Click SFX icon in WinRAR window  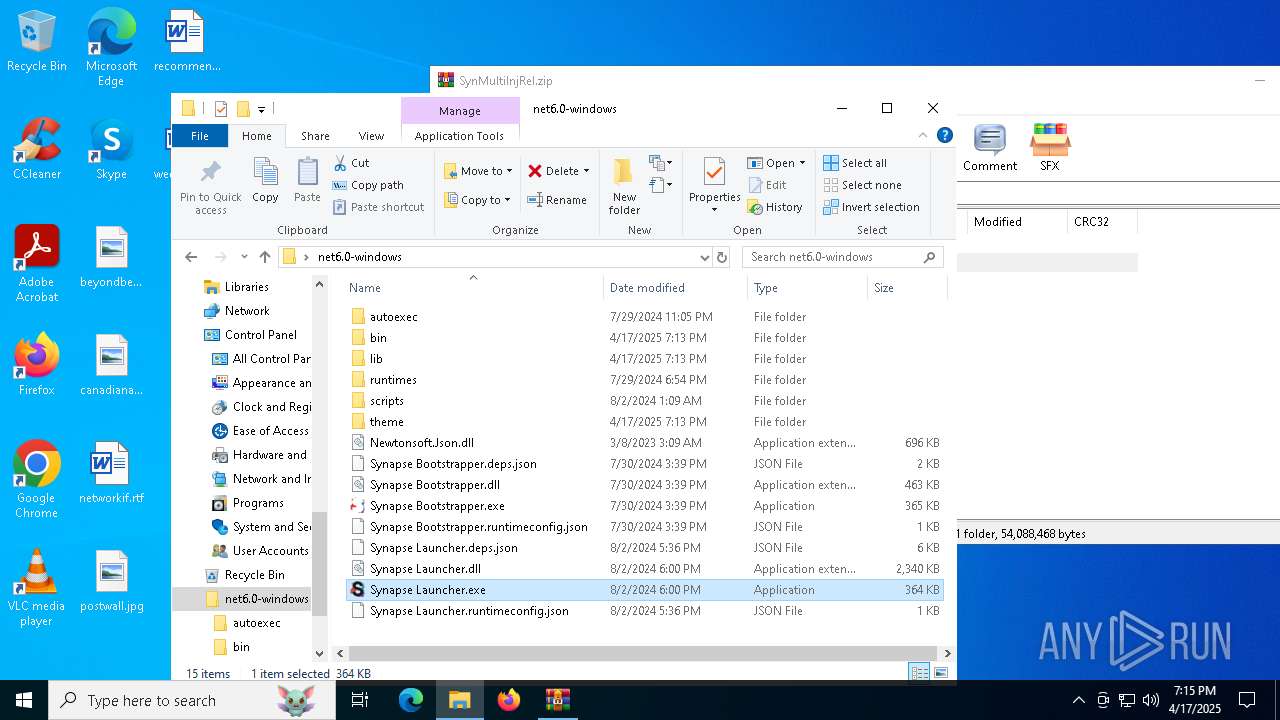(1050, 148)
